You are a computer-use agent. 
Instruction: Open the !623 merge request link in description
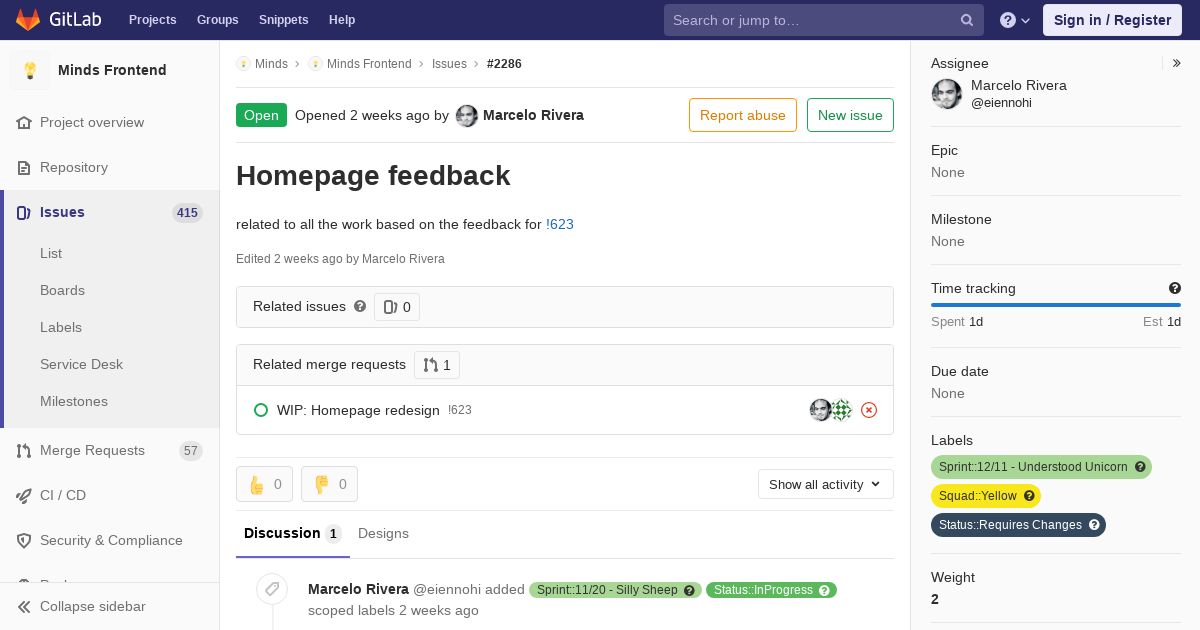[x=560, y=224]
